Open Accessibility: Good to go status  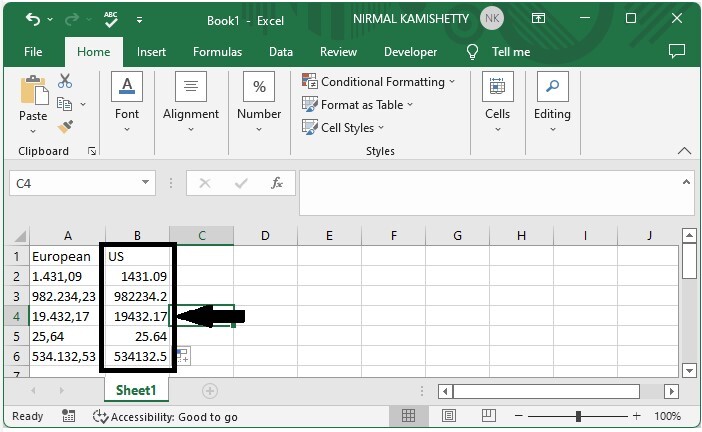tap(165, 417)
